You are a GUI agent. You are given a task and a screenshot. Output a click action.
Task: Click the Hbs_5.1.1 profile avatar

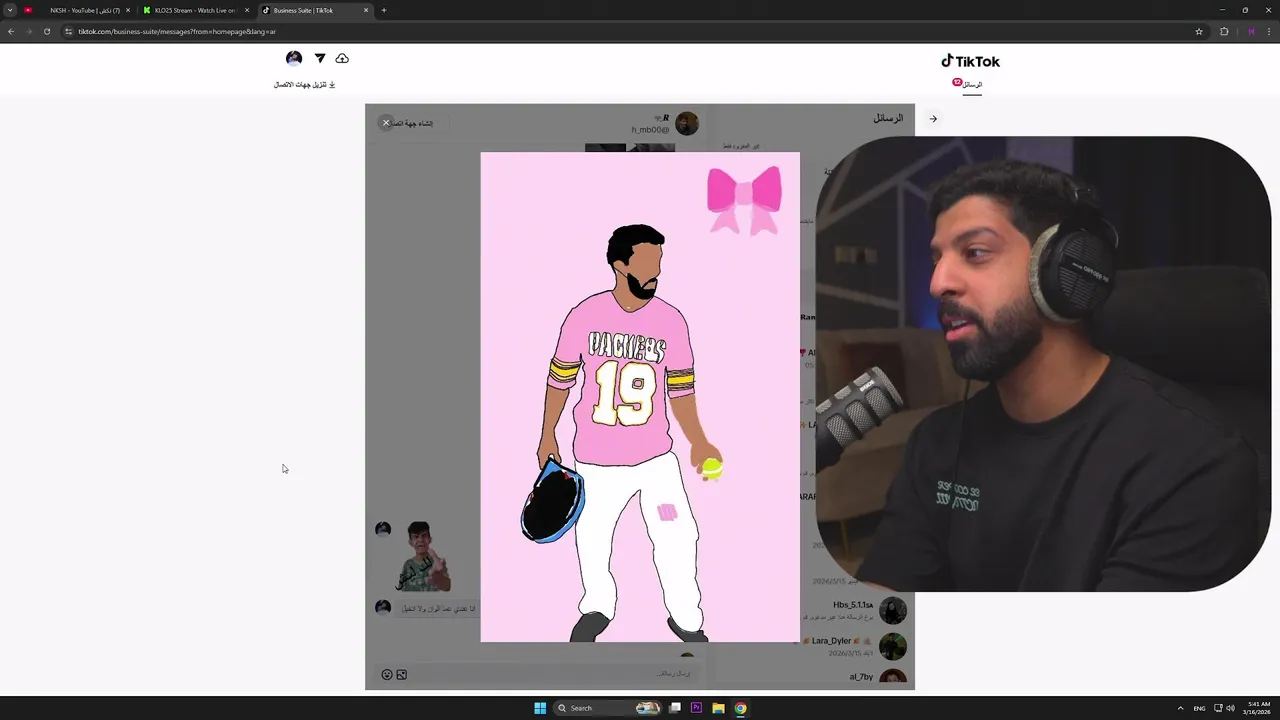click(893, 610)
